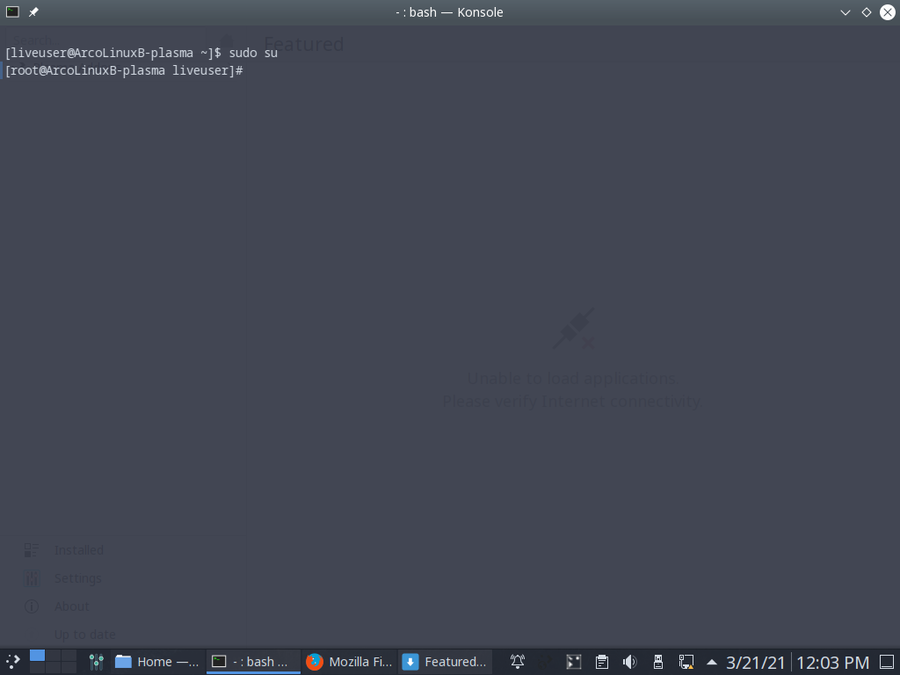Click the pin icon in Konsole title bar
This screenshot has height=675, width=900.
(34, 12)
